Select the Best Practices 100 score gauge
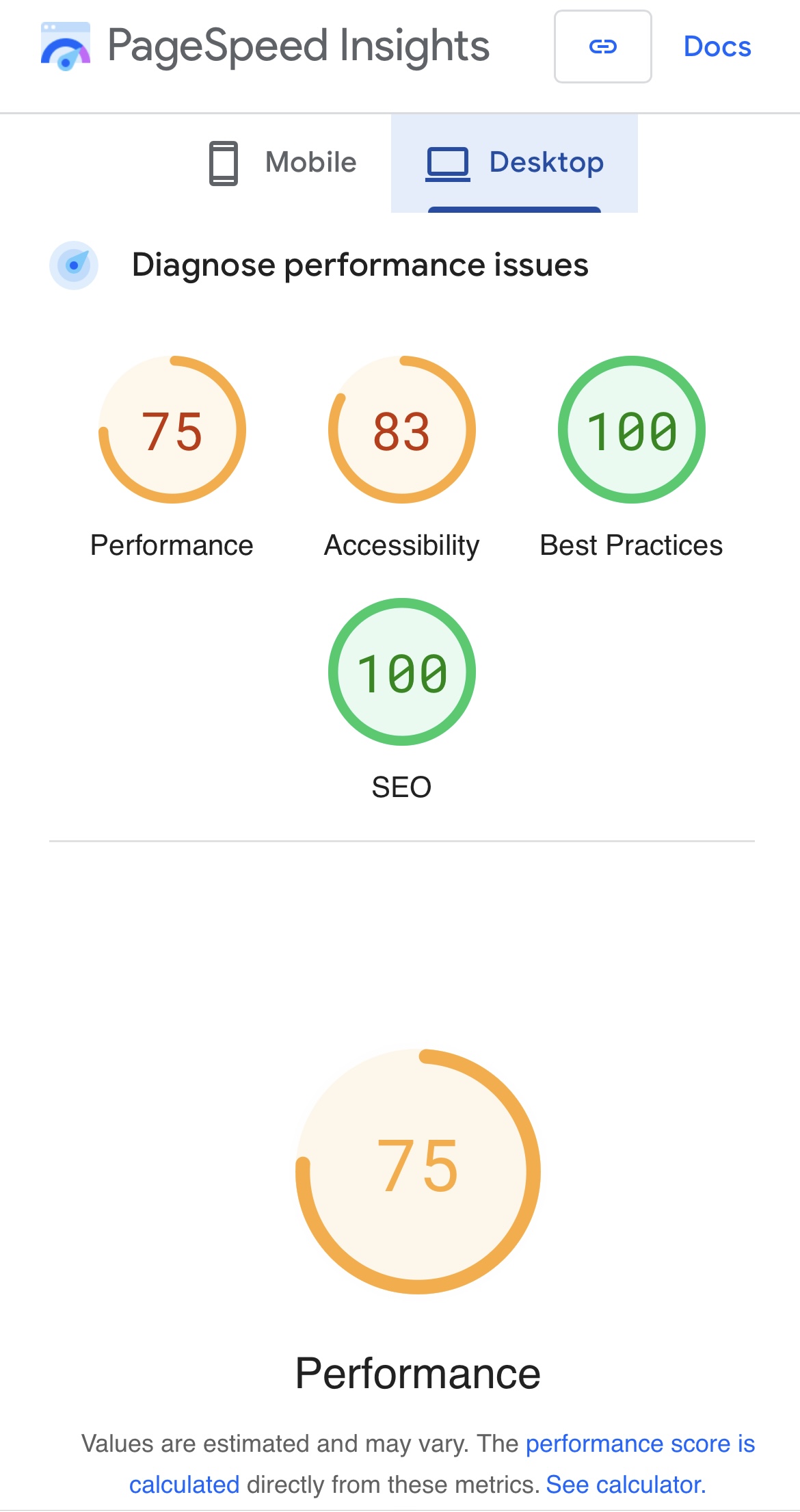Screen dimensions: 800x1512 point(632,430)
